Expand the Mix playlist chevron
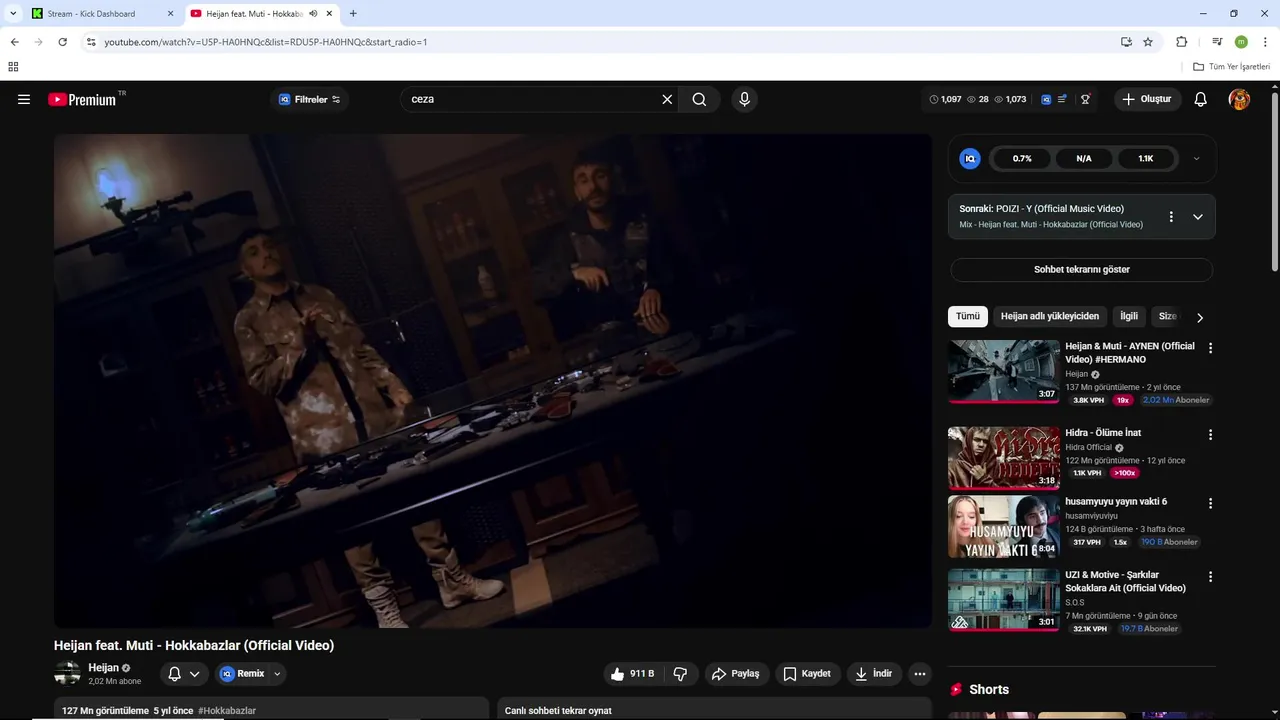Viewport: 1280px width, 720px height. 1198,216
